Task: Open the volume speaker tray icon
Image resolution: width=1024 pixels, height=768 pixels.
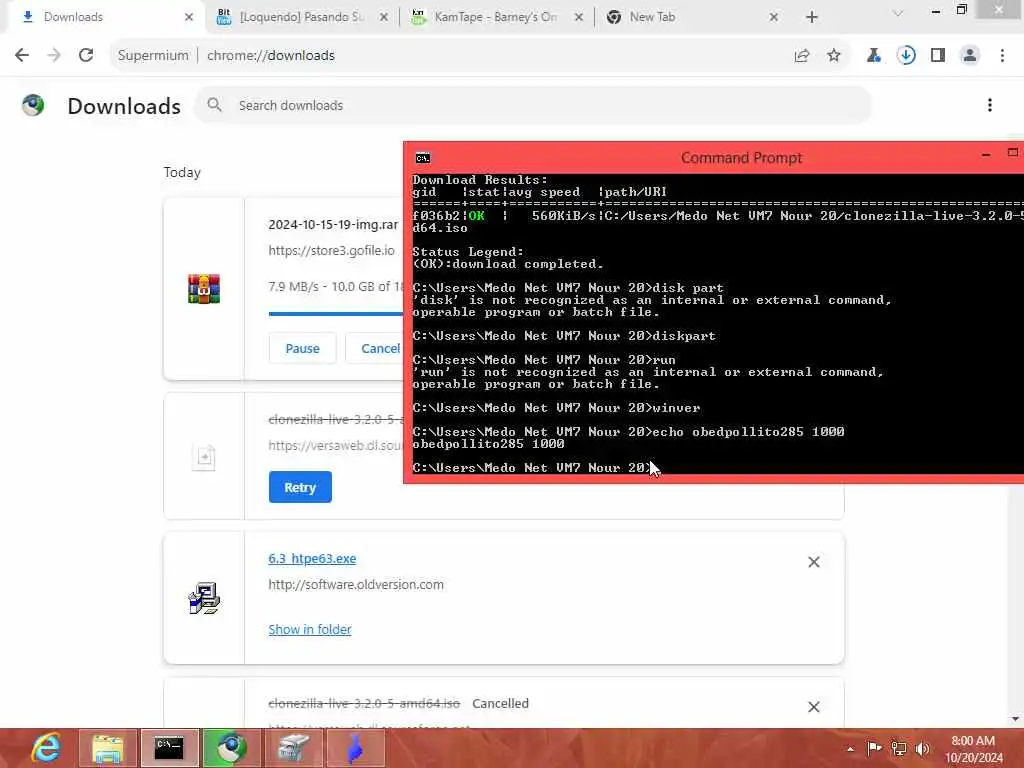Action: tap(923, 748)
